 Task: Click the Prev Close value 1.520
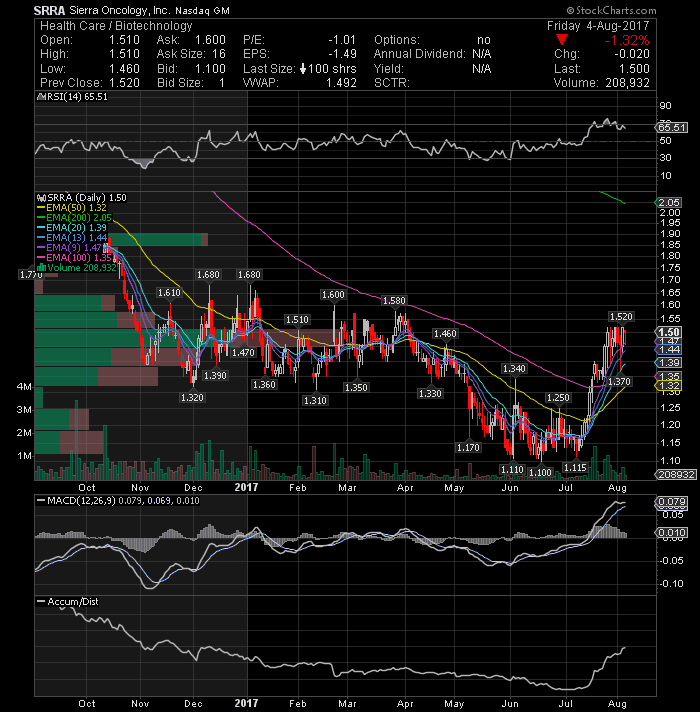[x=124, y=83]
